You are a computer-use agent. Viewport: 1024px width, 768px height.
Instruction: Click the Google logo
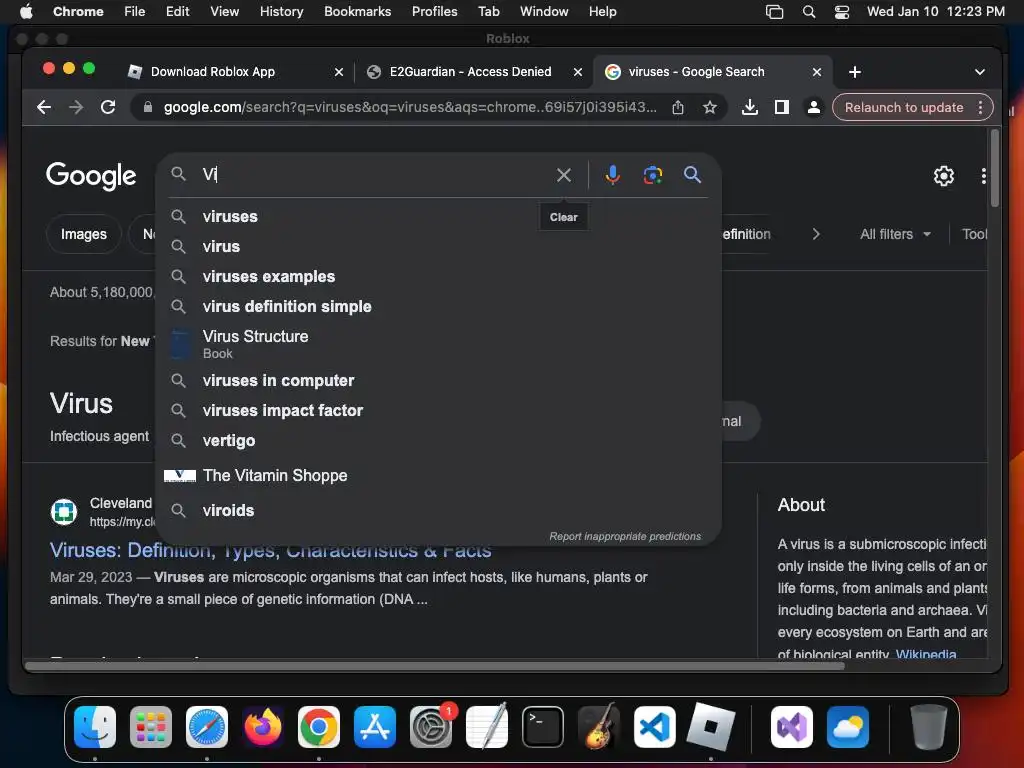click(x=91, y=176)
